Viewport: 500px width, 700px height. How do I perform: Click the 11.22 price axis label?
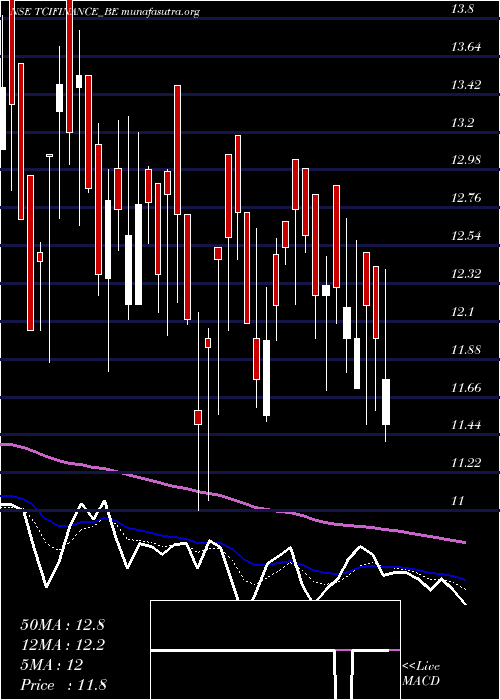click(466, 463)
